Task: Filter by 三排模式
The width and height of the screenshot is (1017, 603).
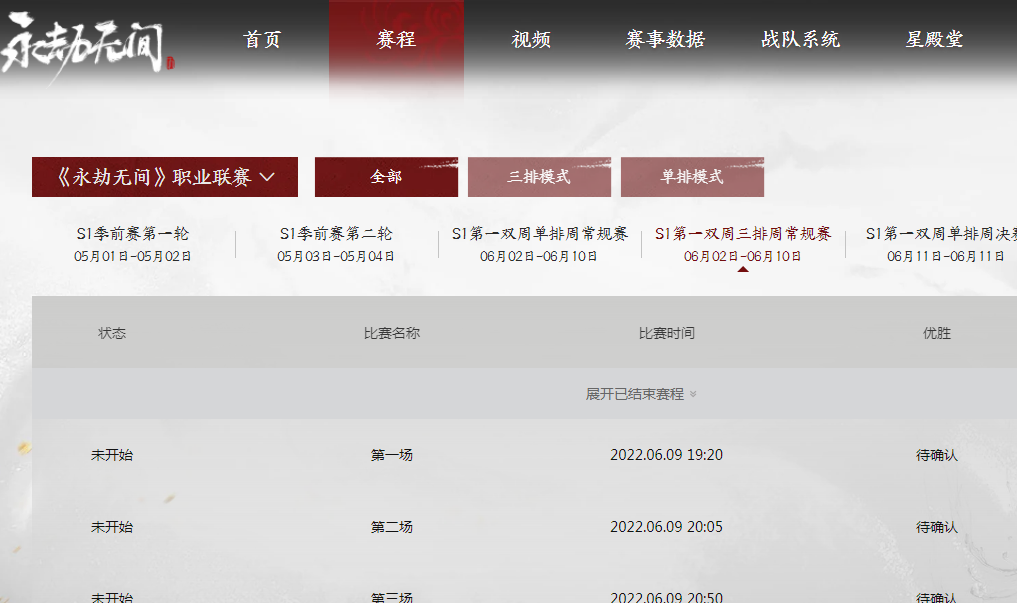Action: click(x=539, y=177)
